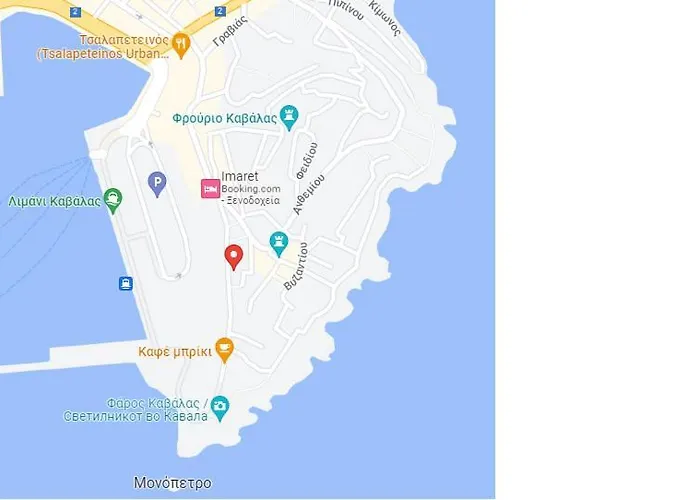Select the teal castle pin near Βυζαντίου
The width and height of the screenshot is (700, 500).
click(x=279, y=244)
